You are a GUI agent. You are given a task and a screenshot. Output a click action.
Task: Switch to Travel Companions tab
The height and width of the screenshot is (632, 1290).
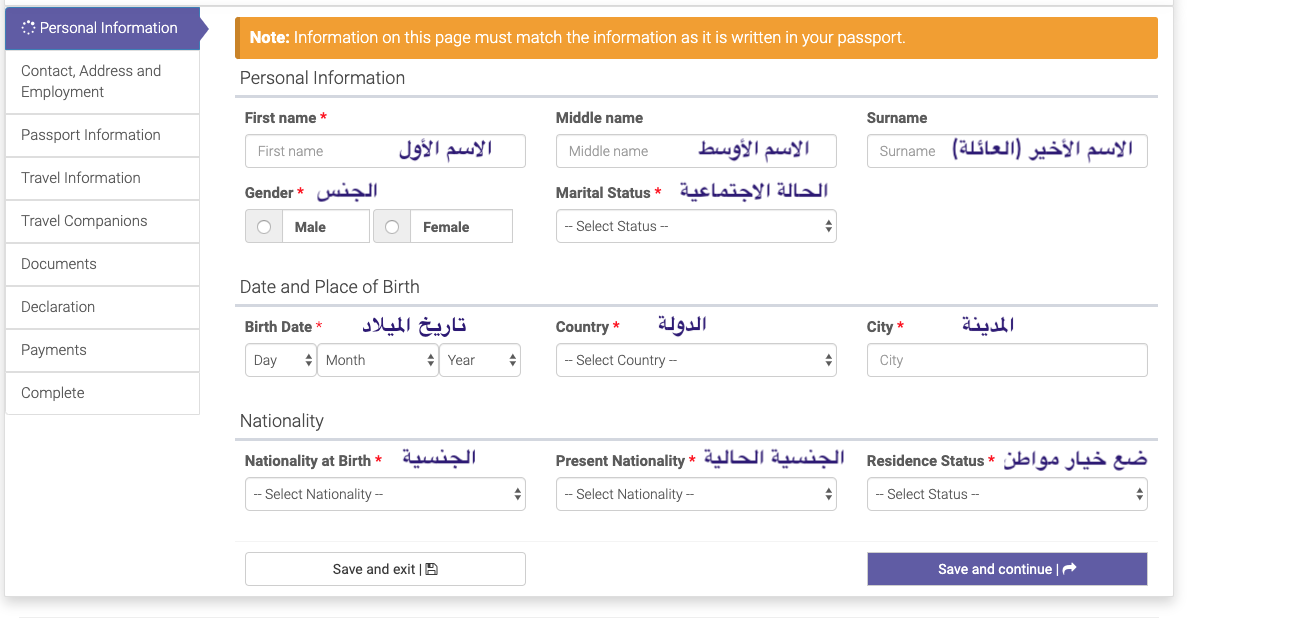click(x=84, y=221)
